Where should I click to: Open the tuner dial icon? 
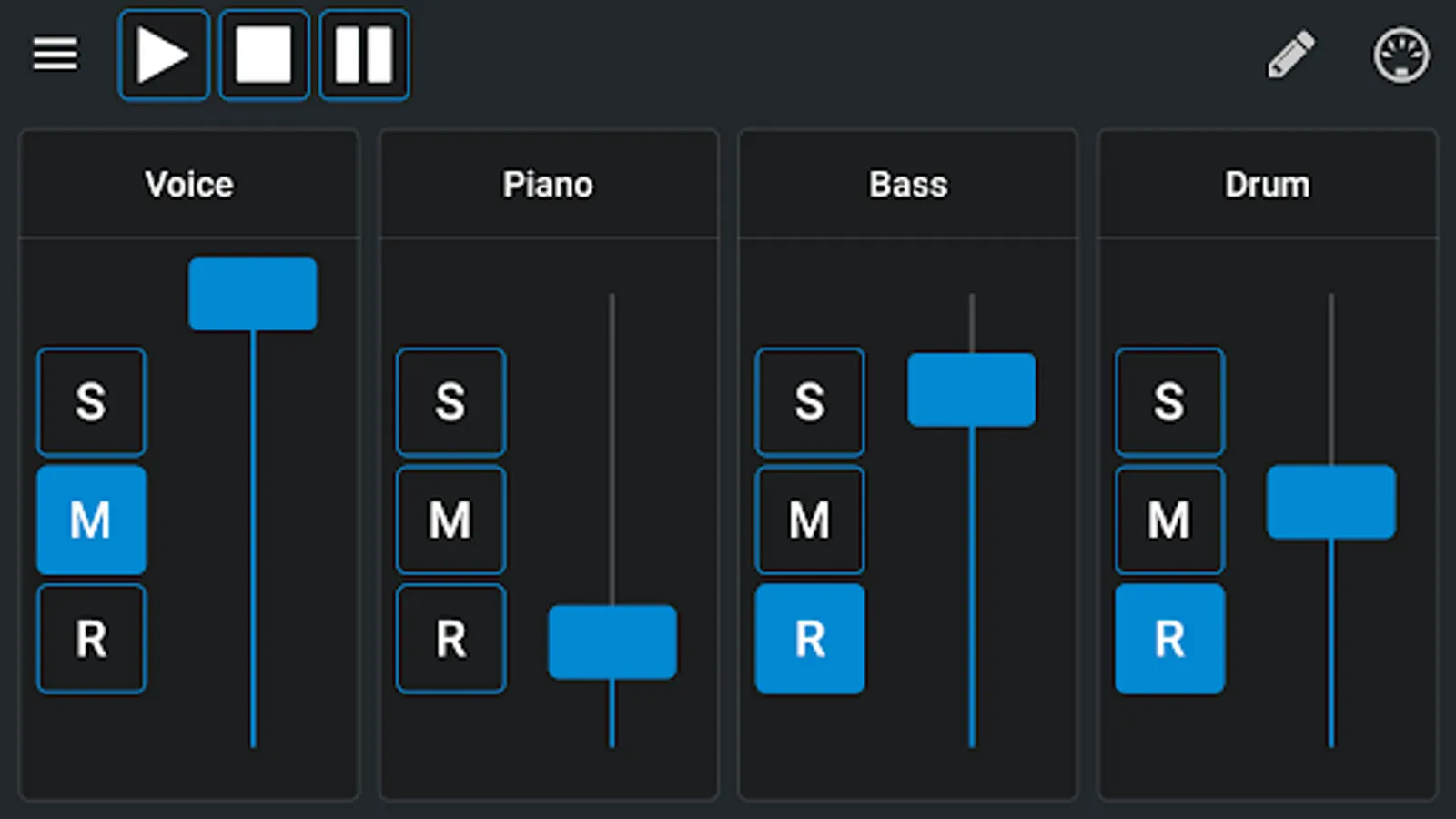coord(1400,56)
